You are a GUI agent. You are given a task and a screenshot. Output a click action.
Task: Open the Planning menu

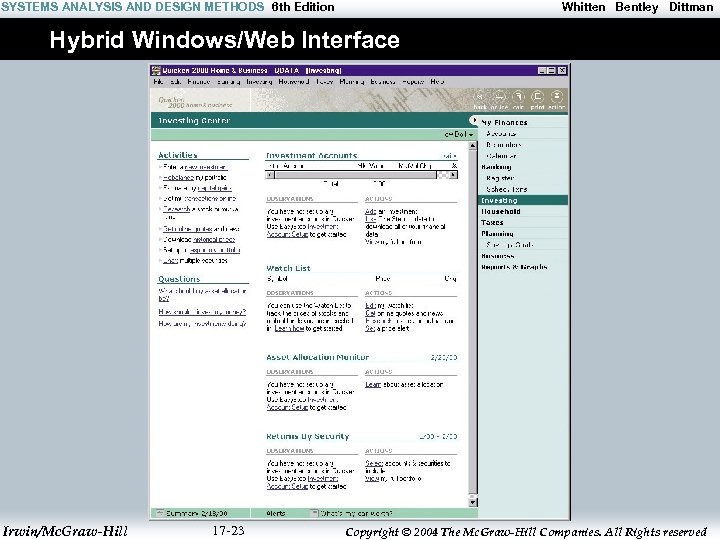point(352,82)
